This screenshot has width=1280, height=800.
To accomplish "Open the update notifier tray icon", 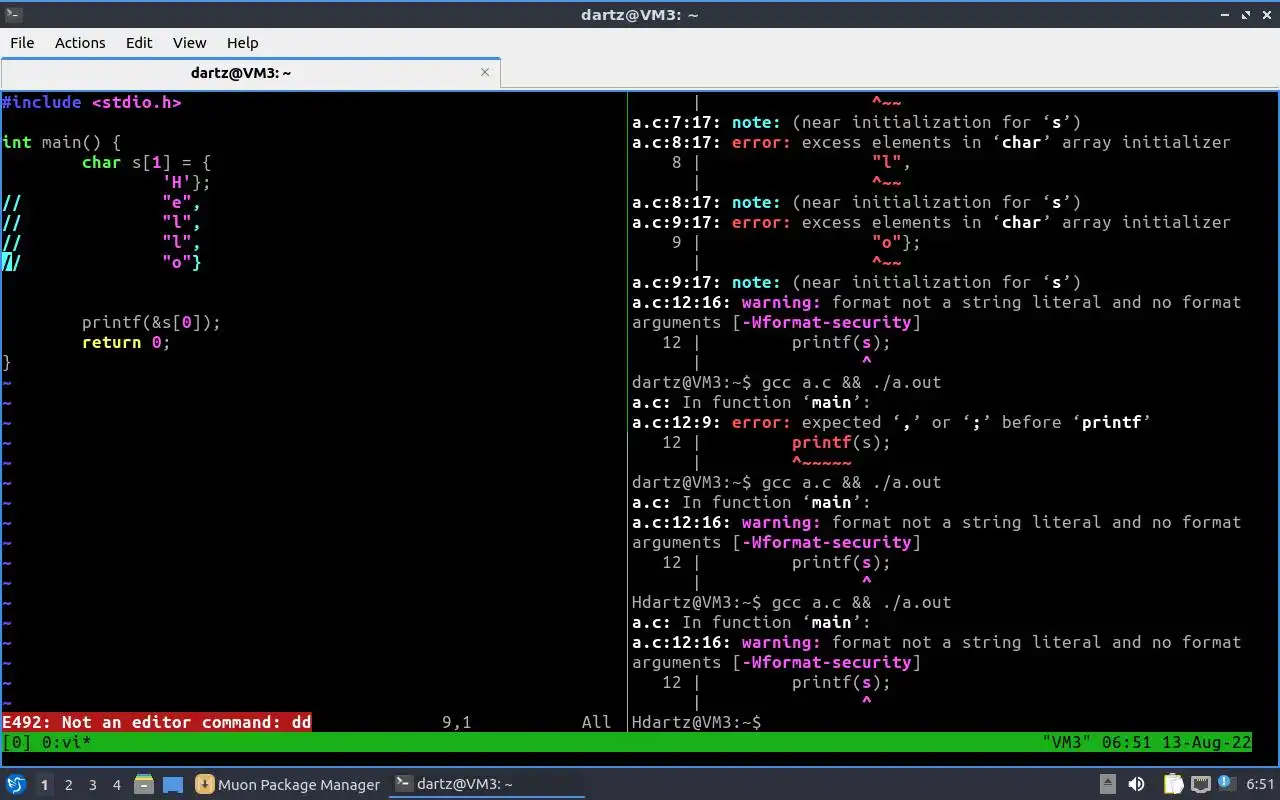I will 1227,784.
